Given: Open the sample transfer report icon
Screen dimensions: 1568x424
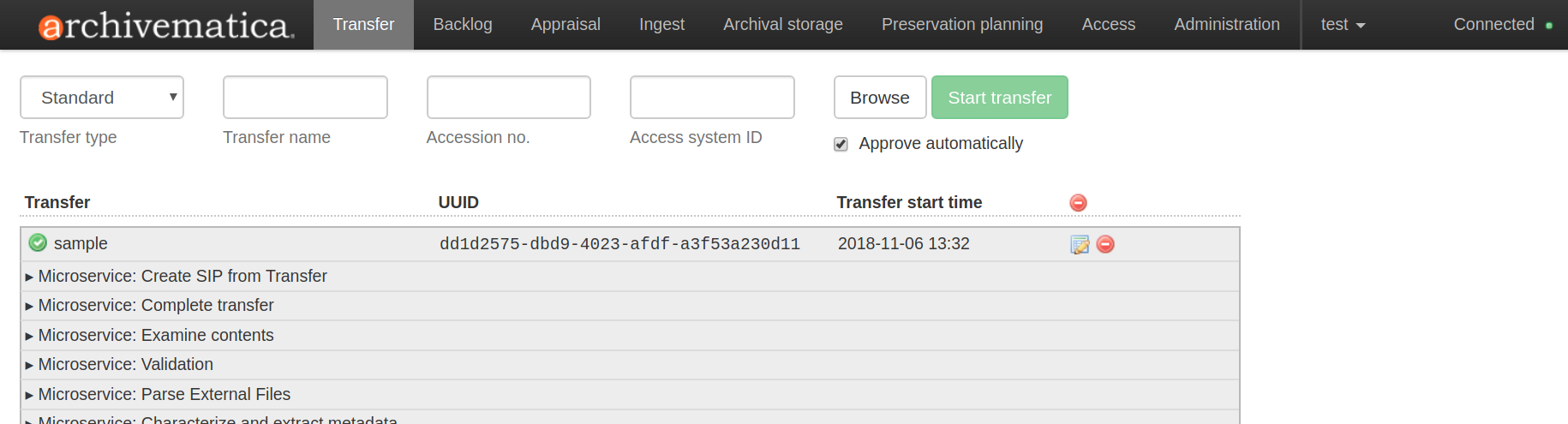Looking at the screenshot, I should (x=1080, y=245).
